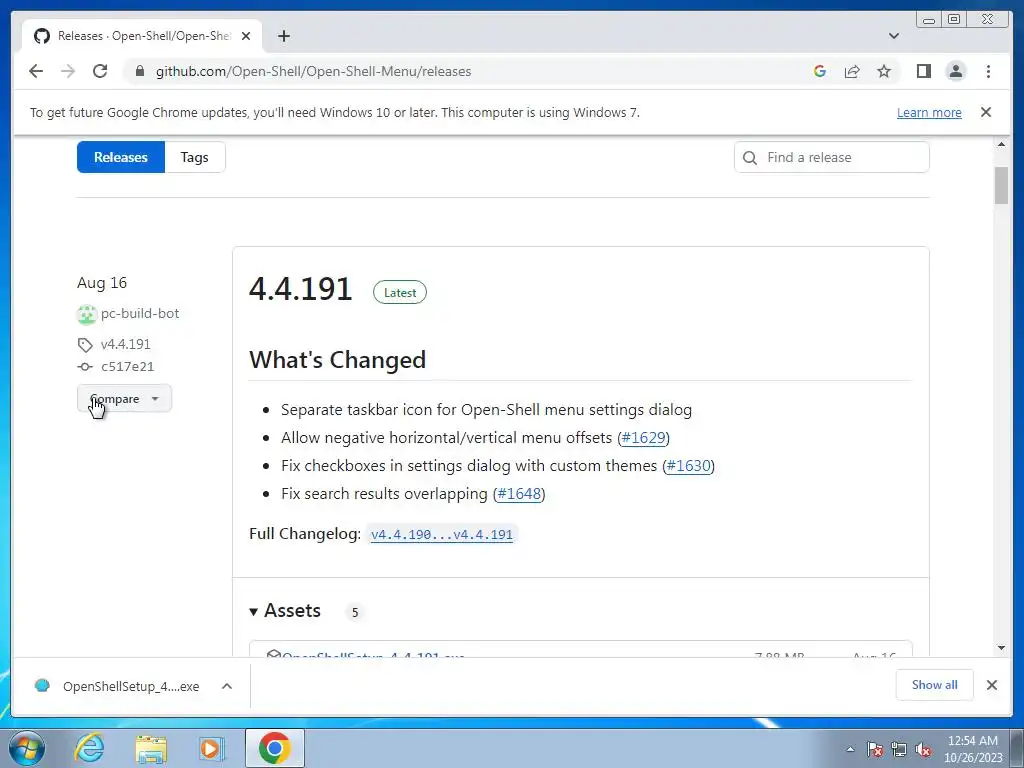
Task: Show hidden system tray icons
Action: tap(850, 749)
